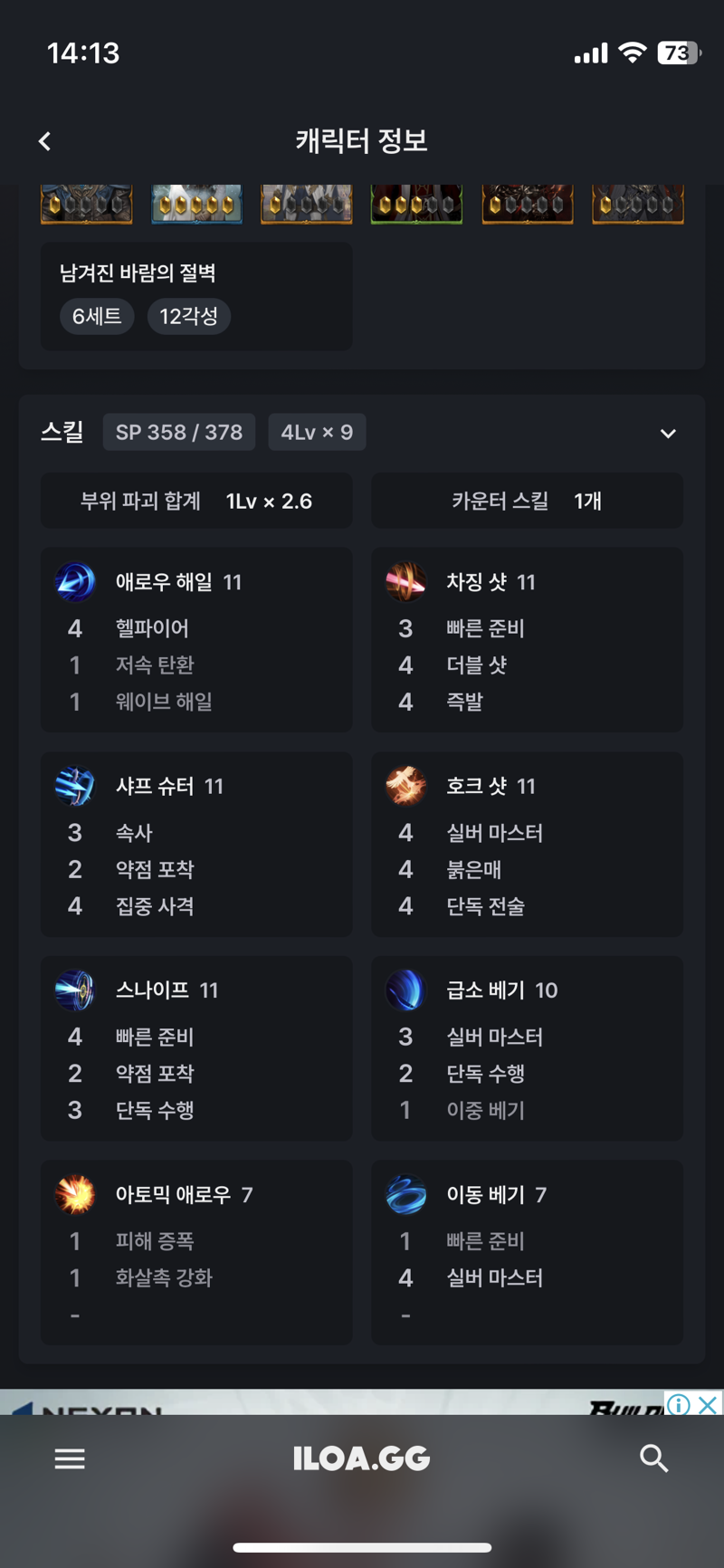Open the 아토믹 애로우 skill icon
This screenshot has width=724, height=1568.
click(75, 1195)
